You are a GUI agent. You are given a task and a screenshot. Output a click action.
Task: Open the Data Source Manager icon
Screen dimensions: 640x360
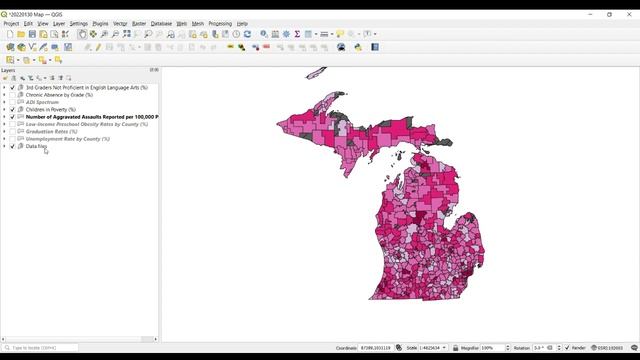coord(10,47)
